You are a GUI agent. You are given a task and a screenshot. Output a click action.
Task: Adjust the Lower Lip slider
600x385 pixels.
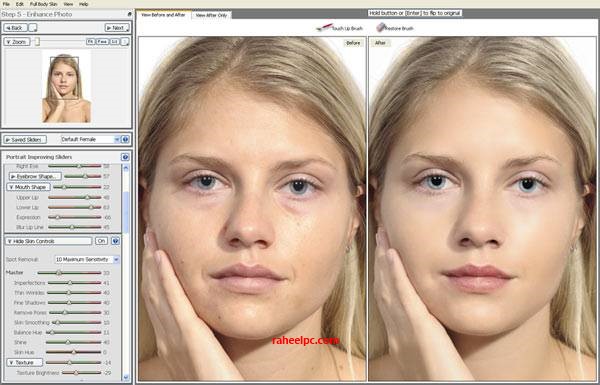[x=75, y=207]
